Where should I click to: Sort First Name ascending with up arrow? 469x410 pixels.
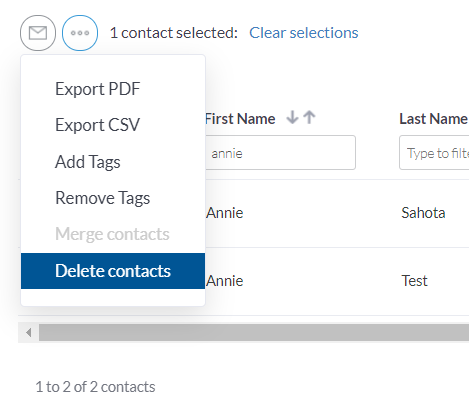(x=310, y=118)
